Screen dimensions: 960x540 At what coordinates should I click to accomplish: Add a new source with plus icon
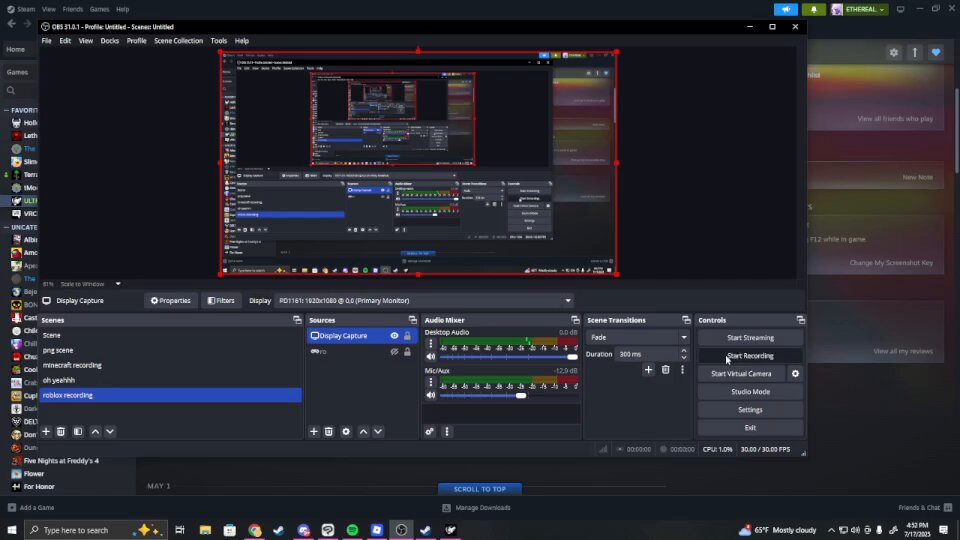point(313,432)
